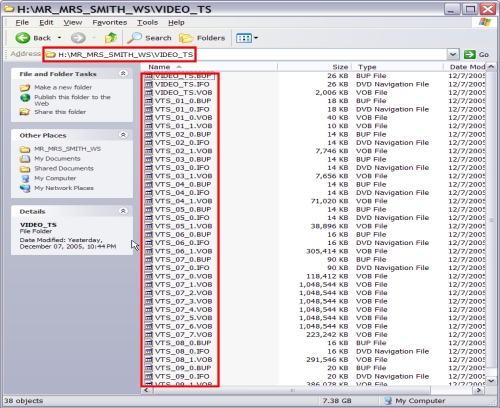Expand the Address bar dropdown
The image size is (500, 408).
pos(453,54)
